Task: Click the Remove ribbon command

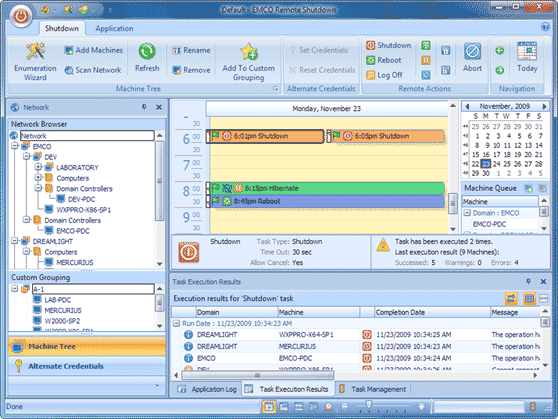Action: click(191, 70)
